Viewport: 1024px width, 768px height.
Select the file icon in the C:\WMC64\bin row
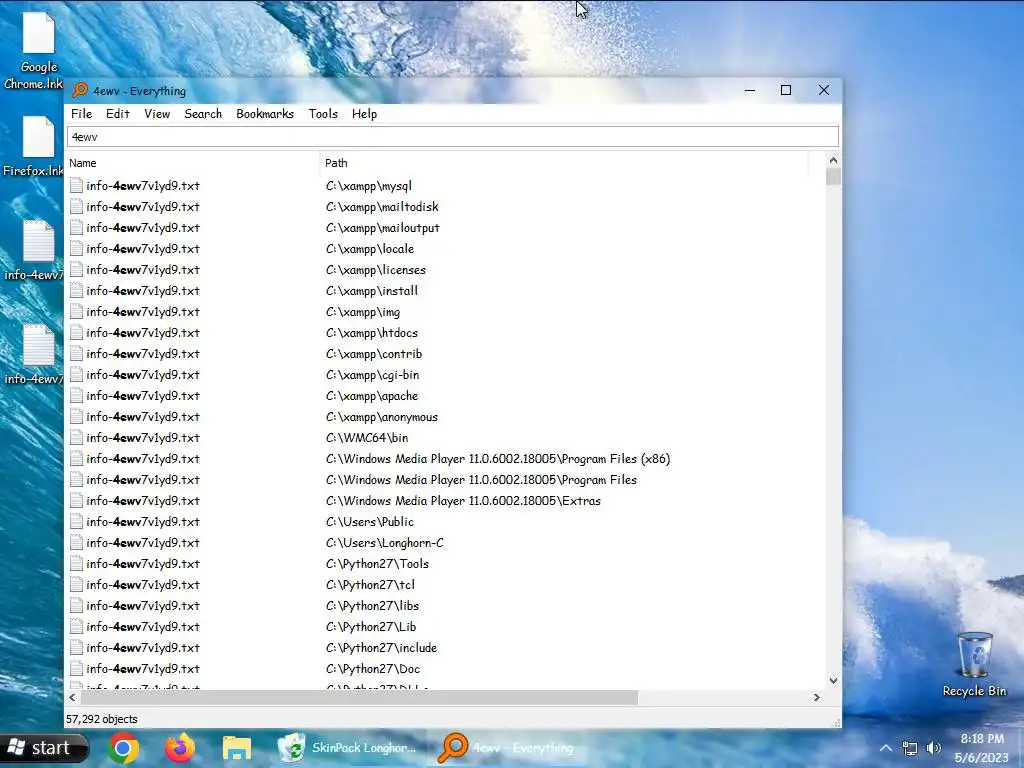tap(76, 438)
